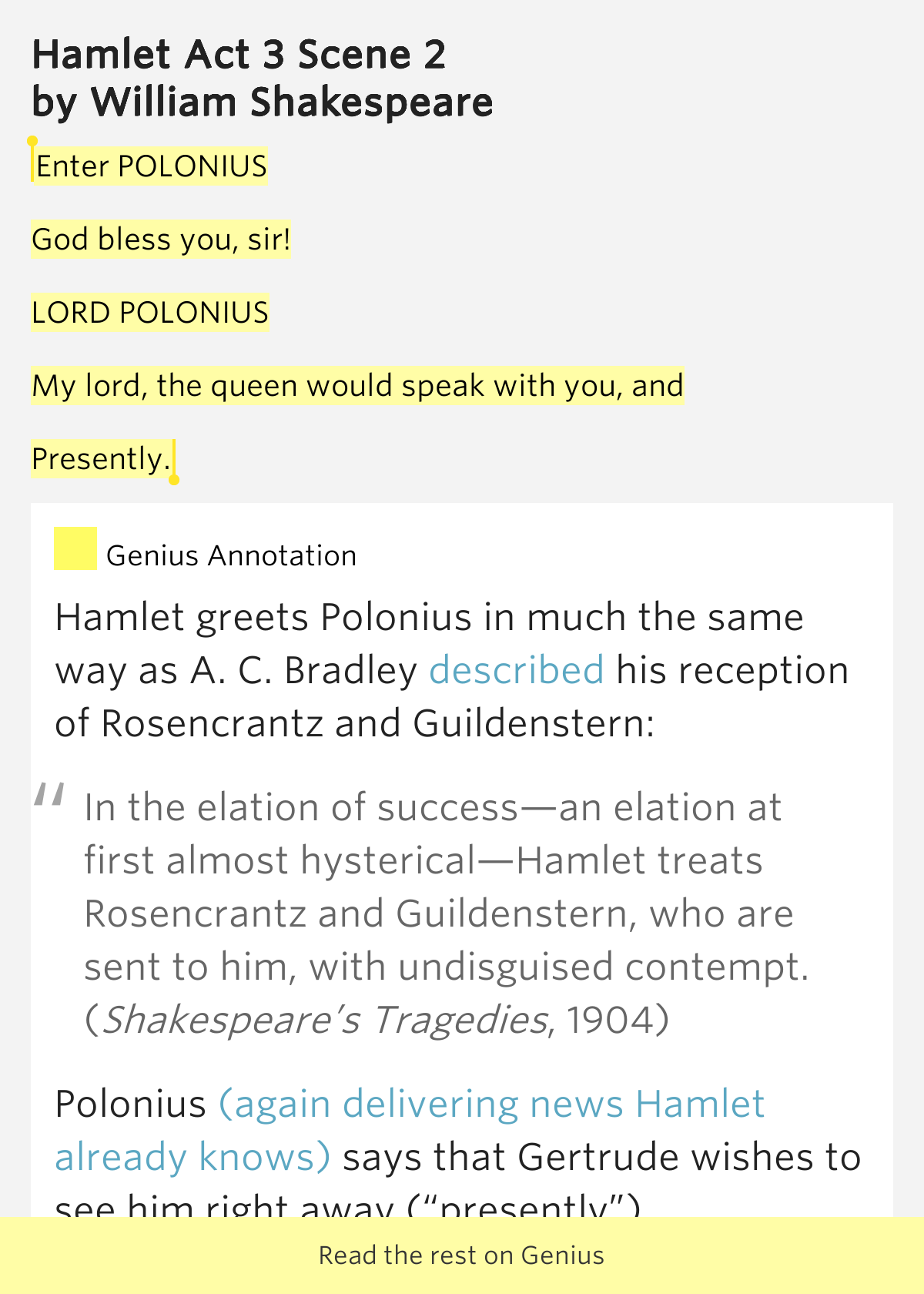
Task: Open 'again delivering news Hamlet' link
Action: [492, 1104]
